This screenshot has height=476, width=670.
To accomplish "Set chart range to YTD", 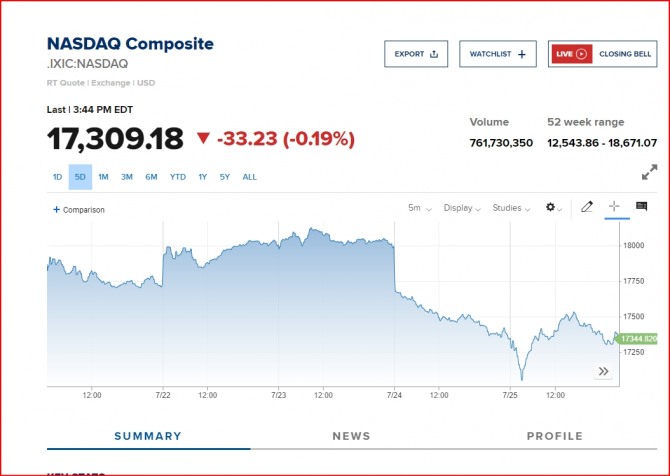I will pos(177,177).
